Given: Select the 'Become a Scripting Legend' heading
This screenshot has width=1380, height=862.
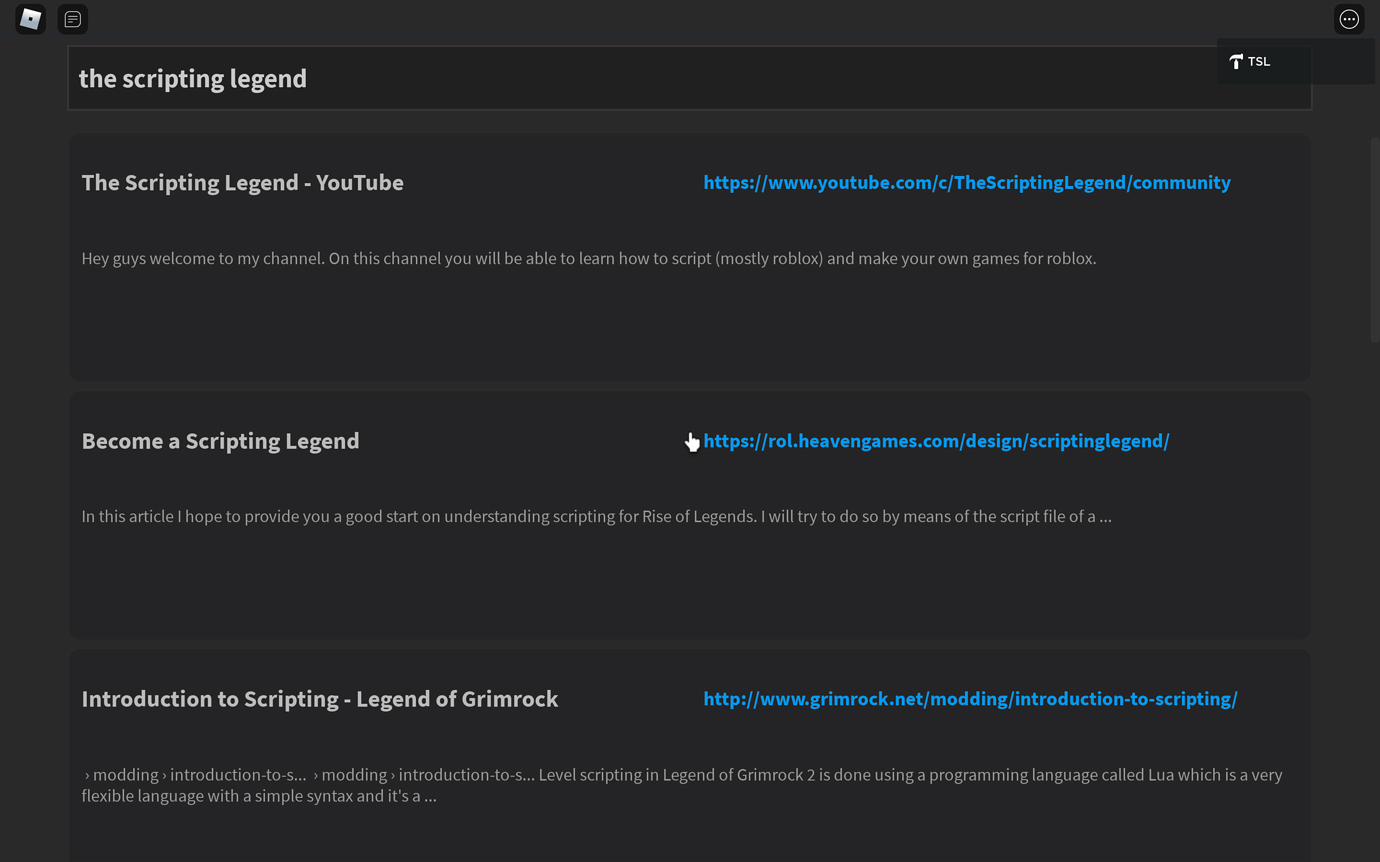Looking at the screenshot, I should pyautogui.click(x=220, y=440).
